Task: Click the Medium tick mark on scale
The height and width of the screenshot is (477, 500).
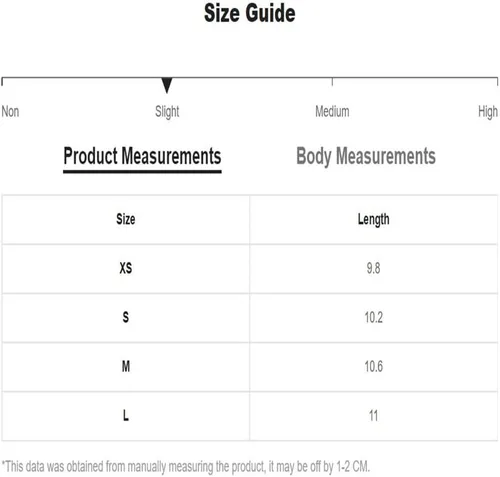Action: point(332,82)
